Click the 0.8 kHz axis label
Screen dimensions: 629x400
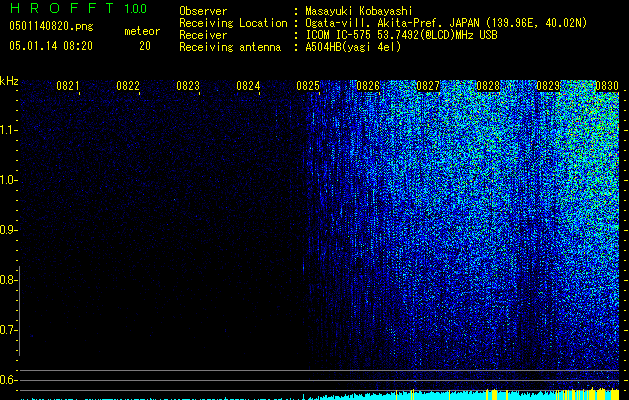point(7,280)
